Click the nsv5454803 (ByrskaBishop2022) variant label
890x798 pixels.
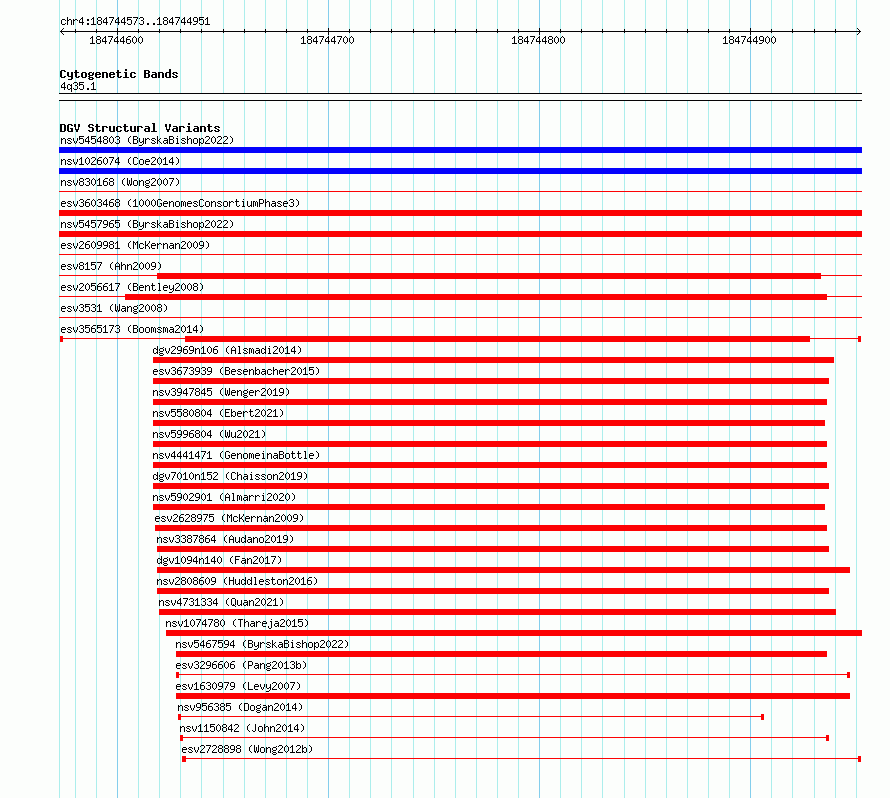pos(147,140)
